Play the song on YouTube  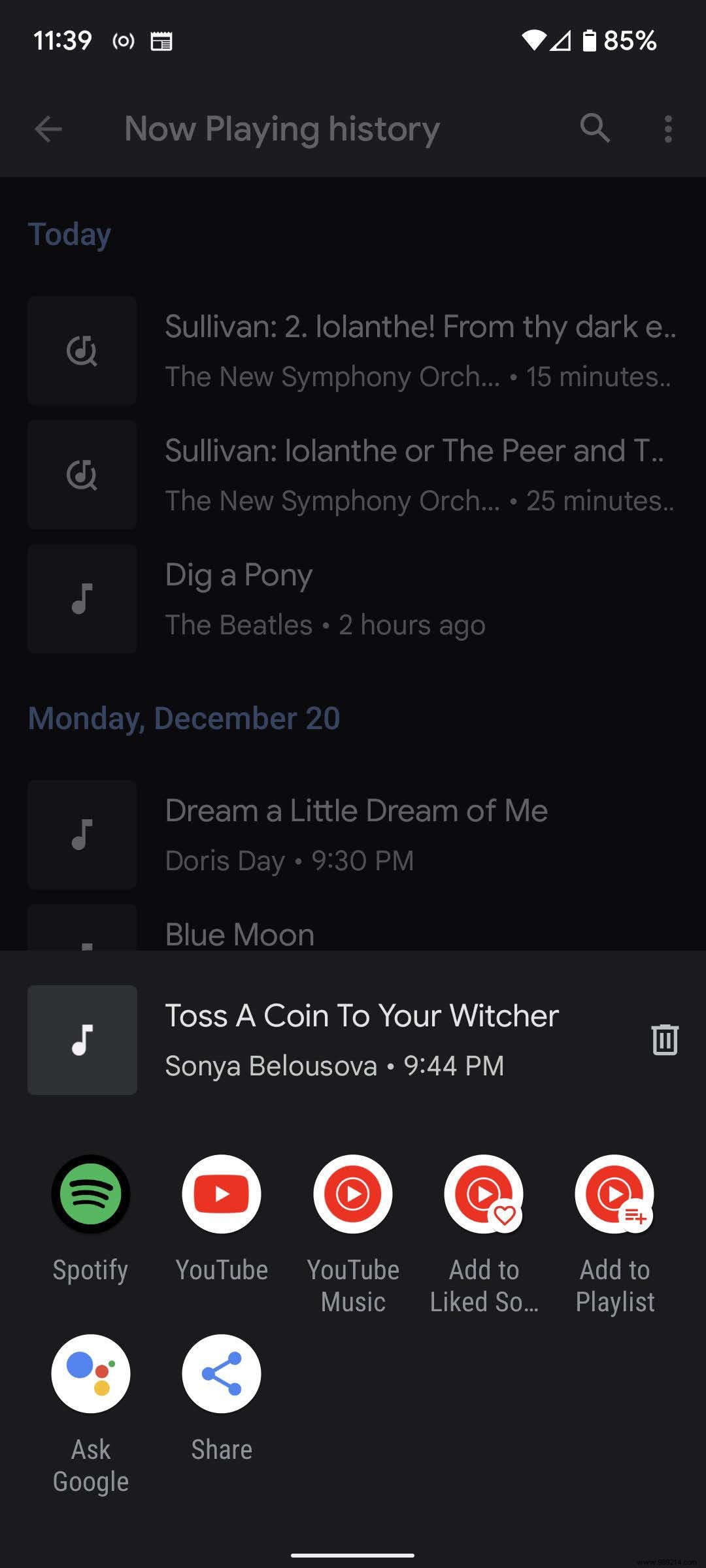222,1194
